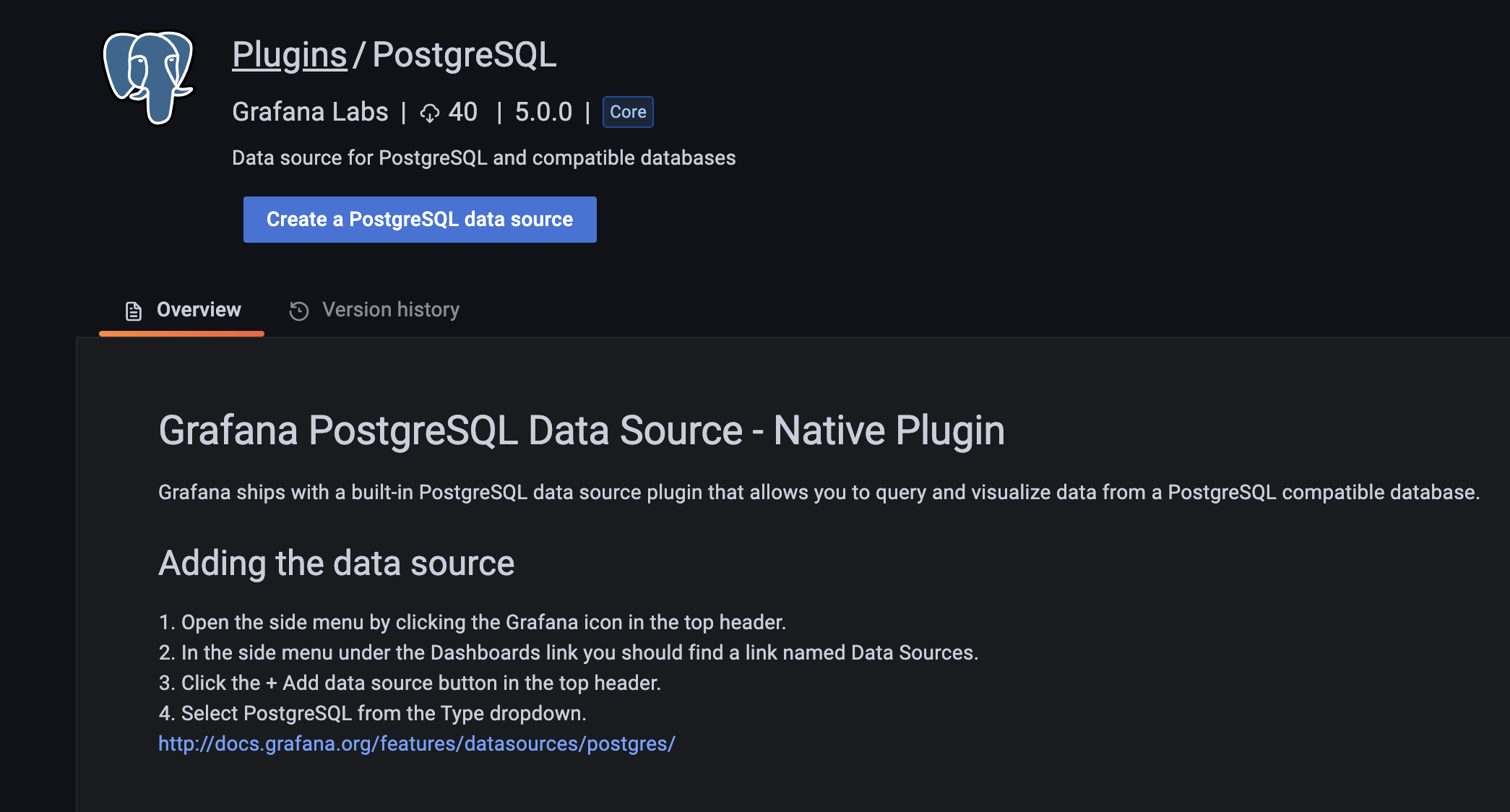Click the PostgreSQL page title text
Screen dimensions: 1510x812
point(465,55)
